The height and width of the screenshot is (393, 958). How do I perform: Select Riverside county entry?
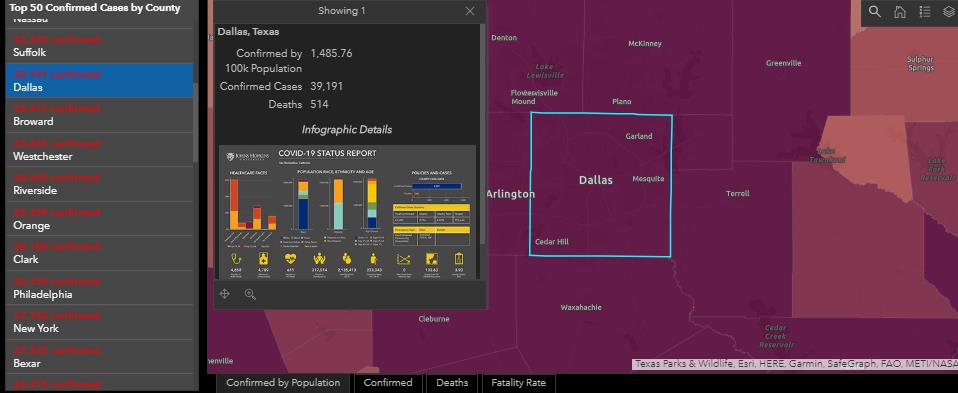(x=99, y=185)
